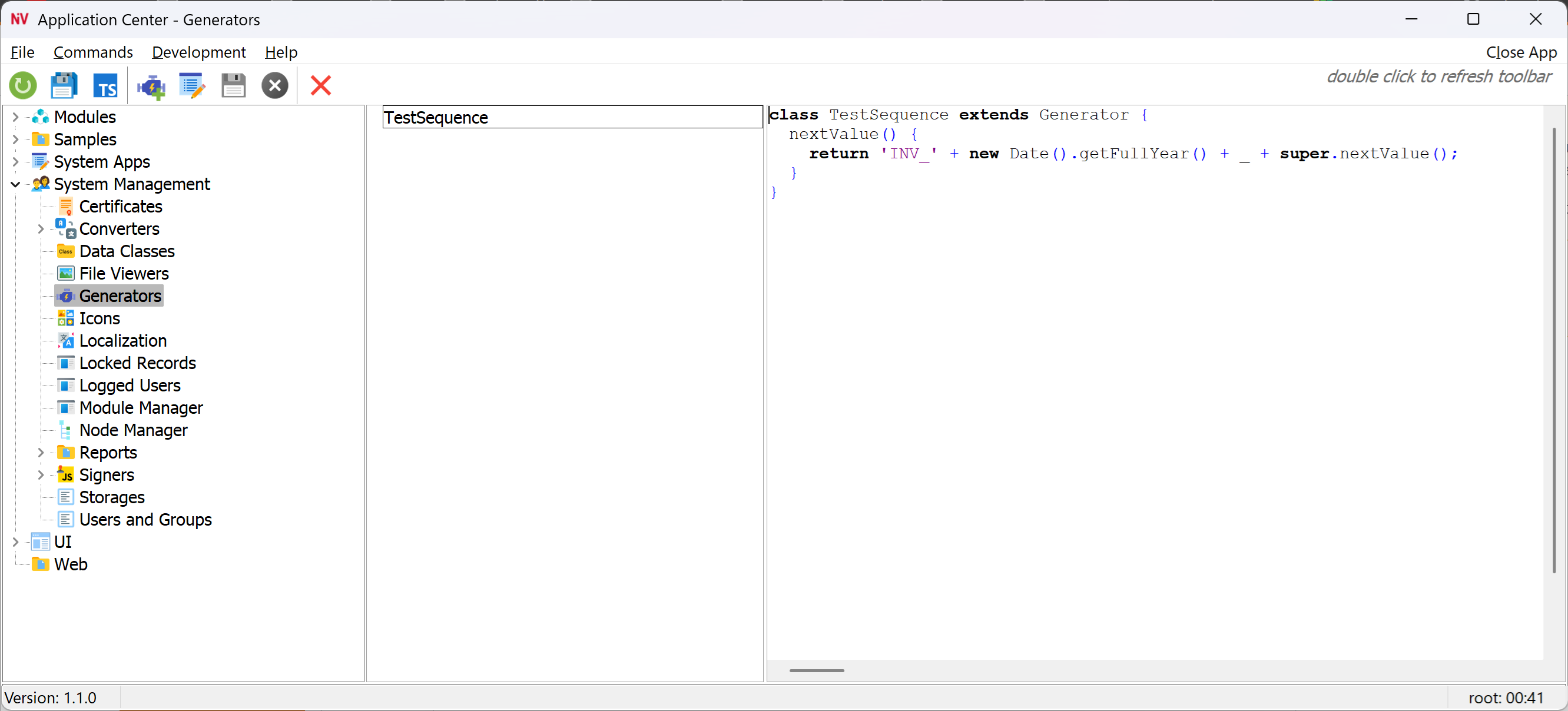Select the TestSequence generator entry

click(x=436, y=117)
